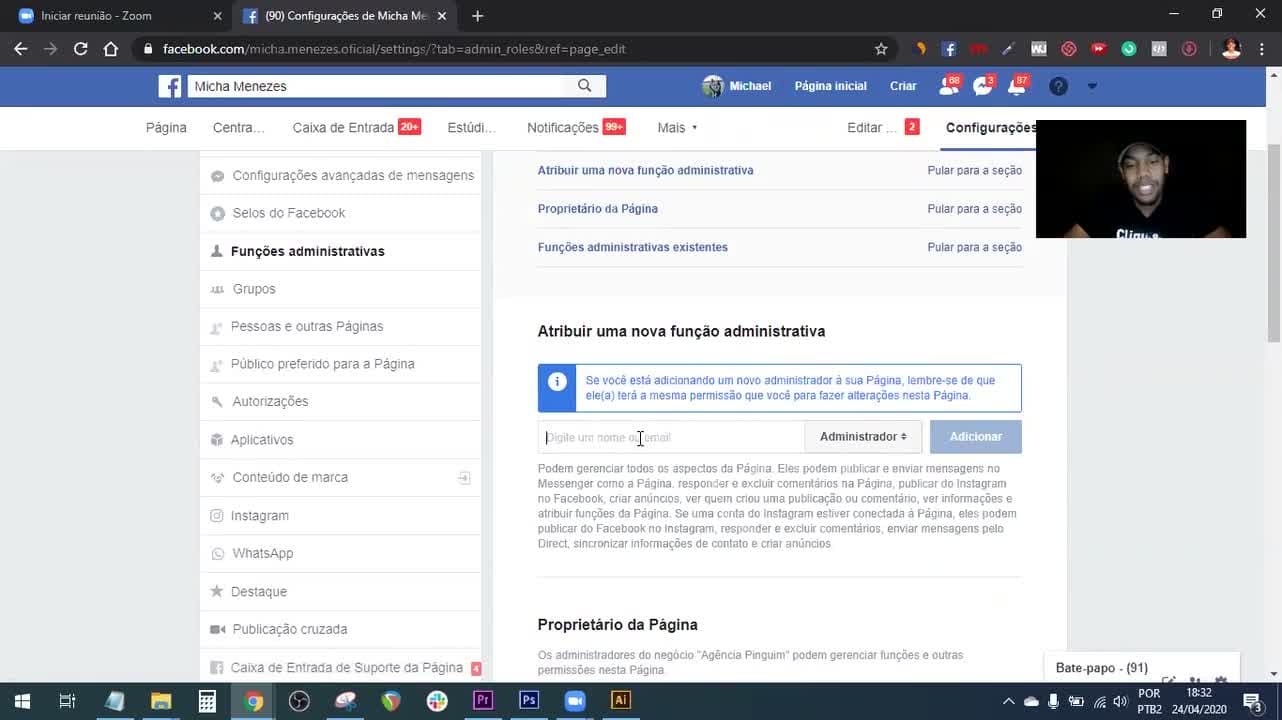Select Selos do Facebook in sidebar
1282x720 pixels.
coord(341,213)
